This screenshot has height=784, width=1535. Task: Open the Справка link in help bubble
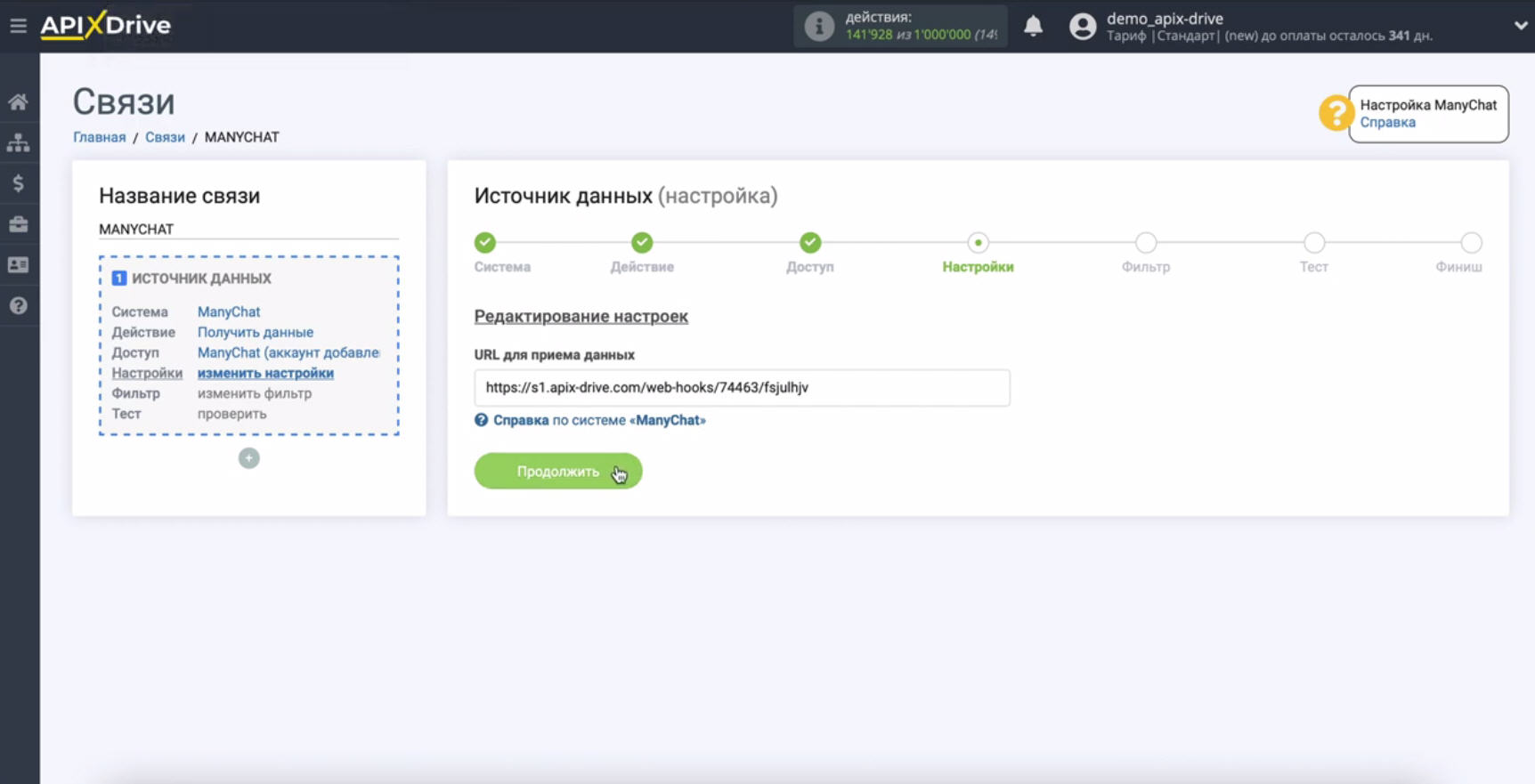(x=1387, y=123)
